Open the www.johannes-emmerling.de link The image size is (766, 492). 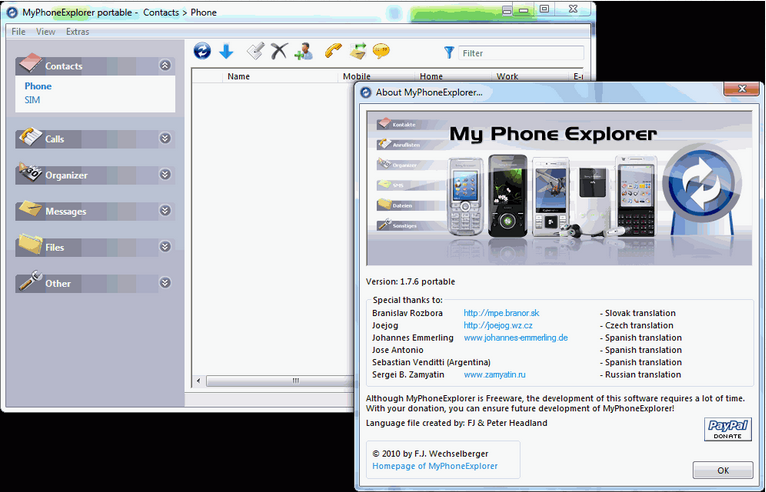point(515,338)
